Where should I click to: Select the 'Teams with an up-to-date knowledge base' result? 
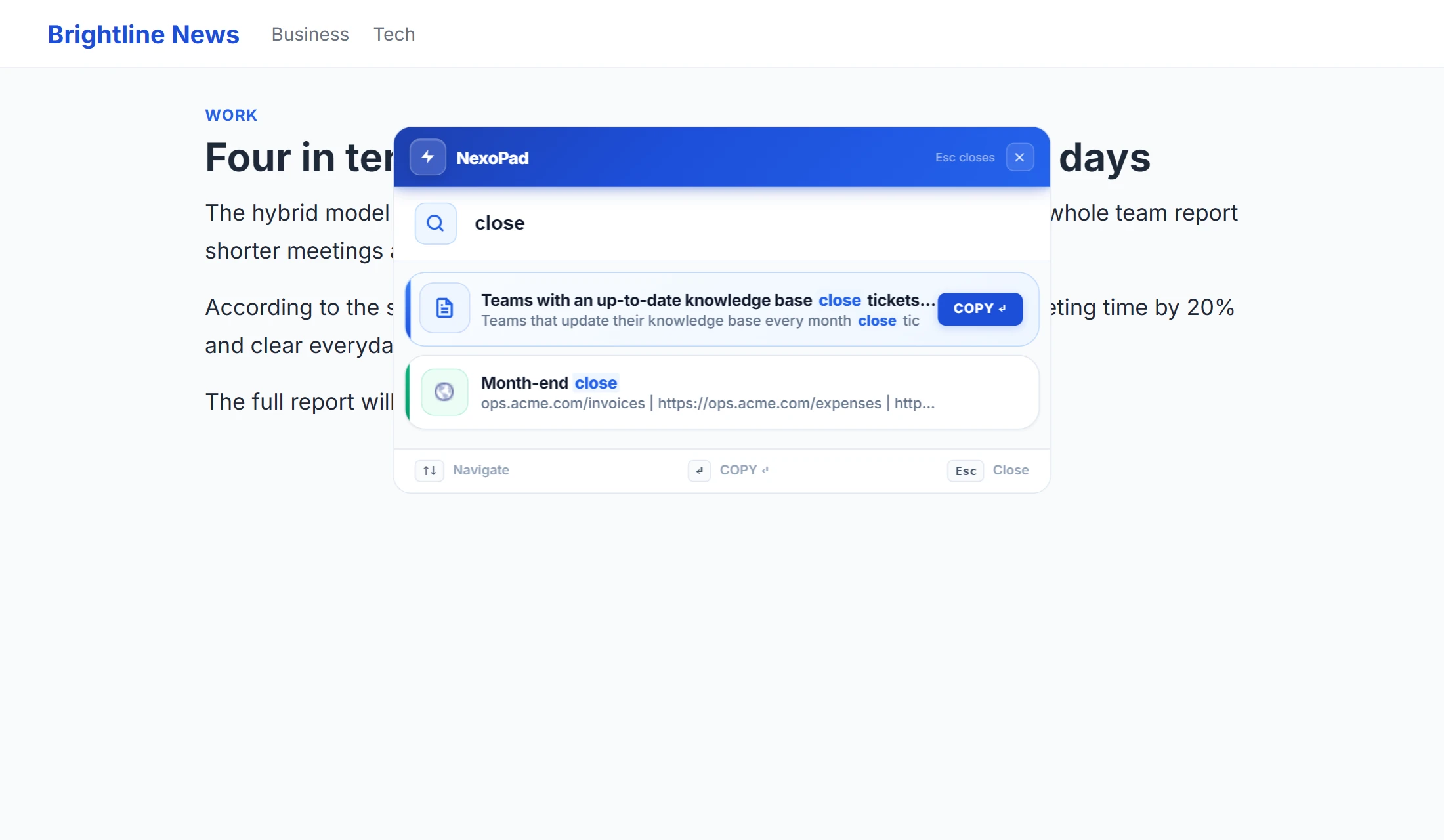tap(722, 309)
